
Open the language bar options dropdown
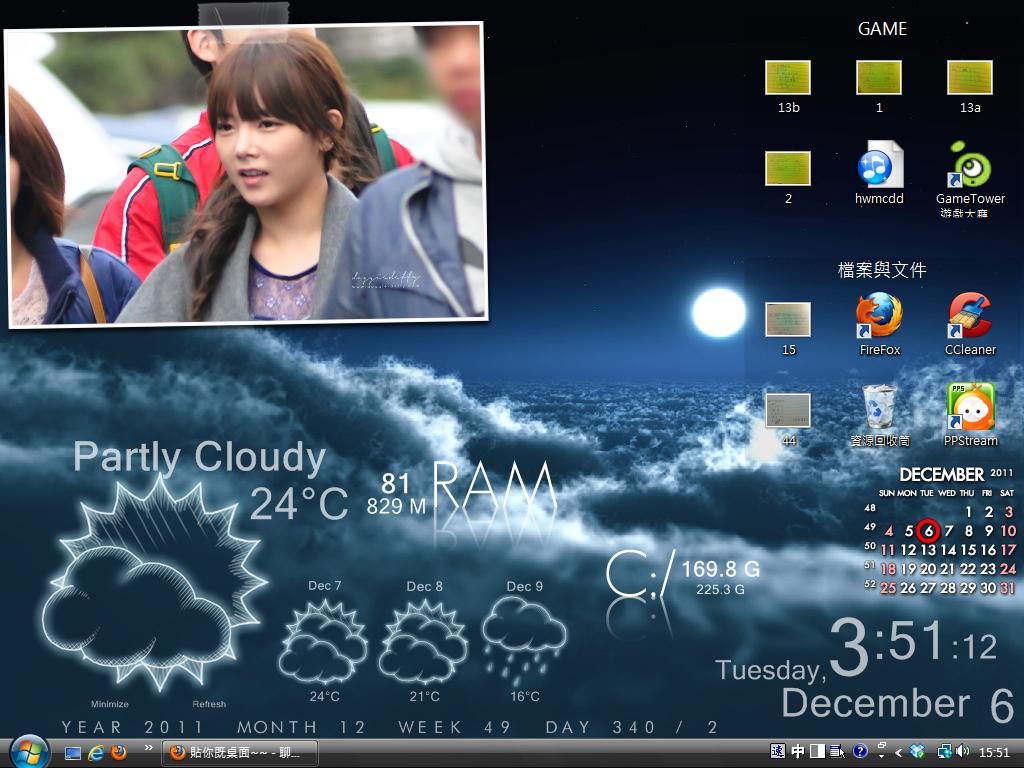(881, 752)
